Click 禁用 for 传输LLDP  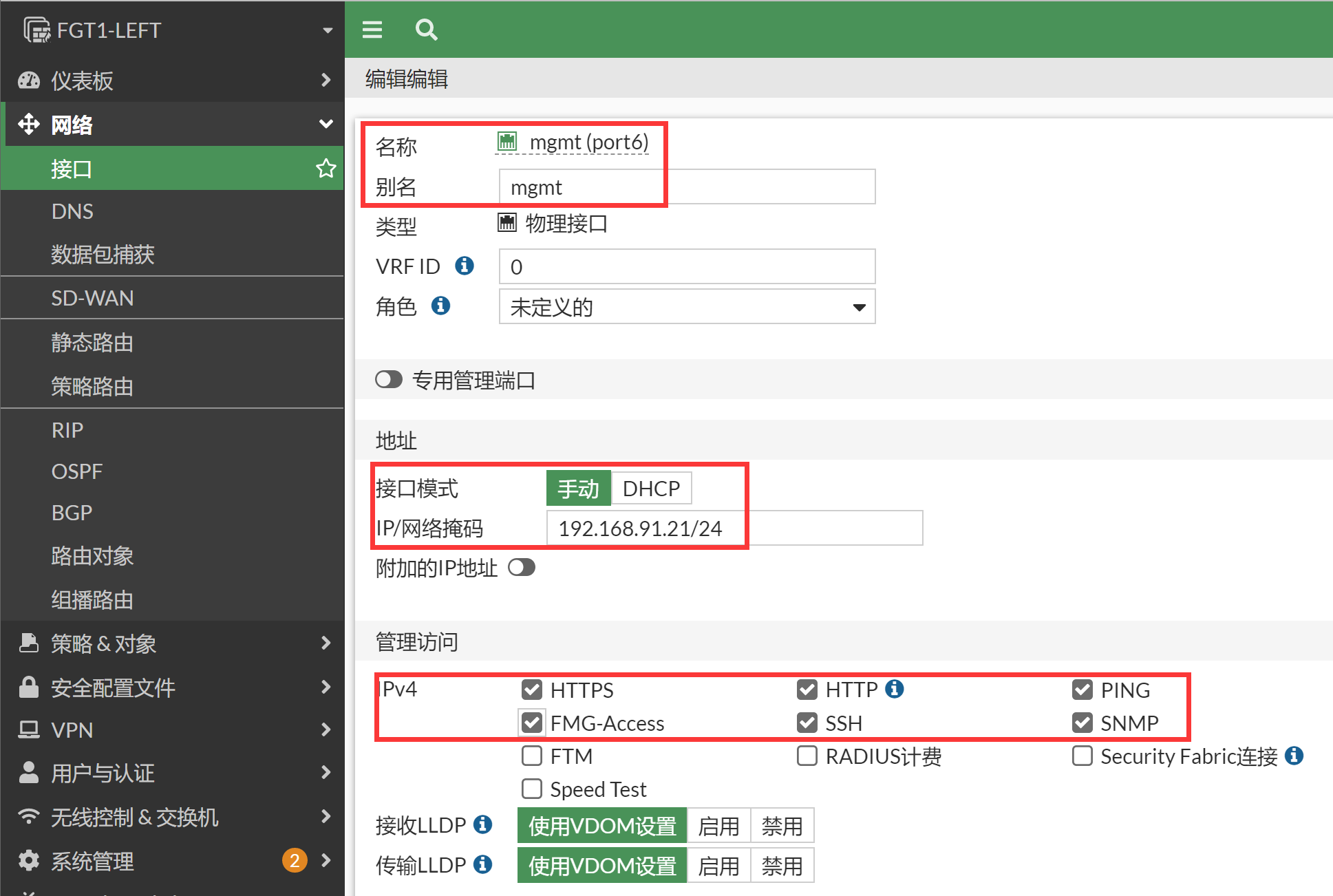coord(781,866)
